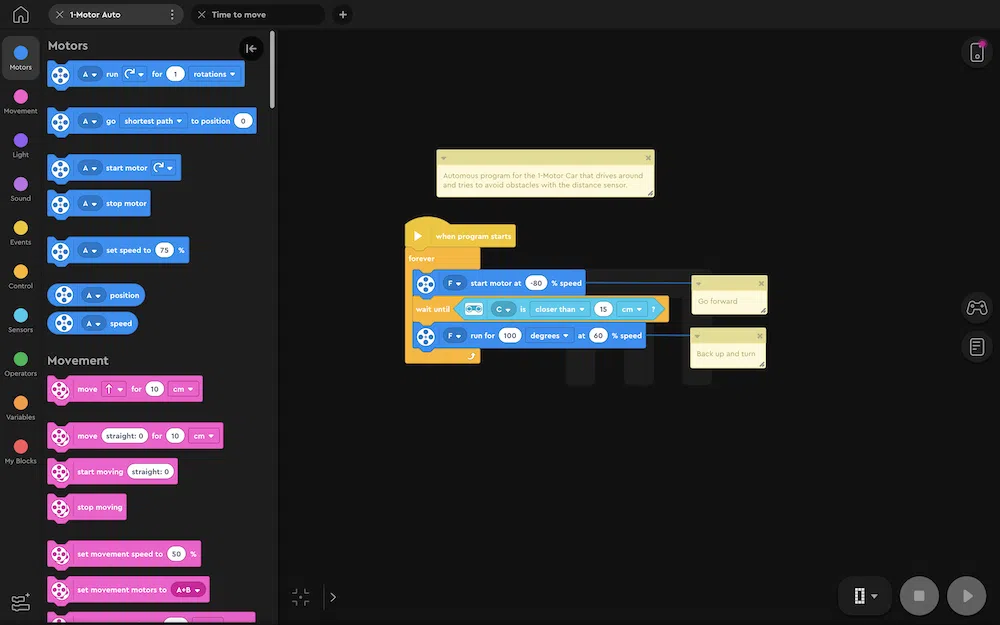This screenshot has height=625, width=1000.
Task: Open the 'degrees' unit dropdown
Action: [550, 336]
